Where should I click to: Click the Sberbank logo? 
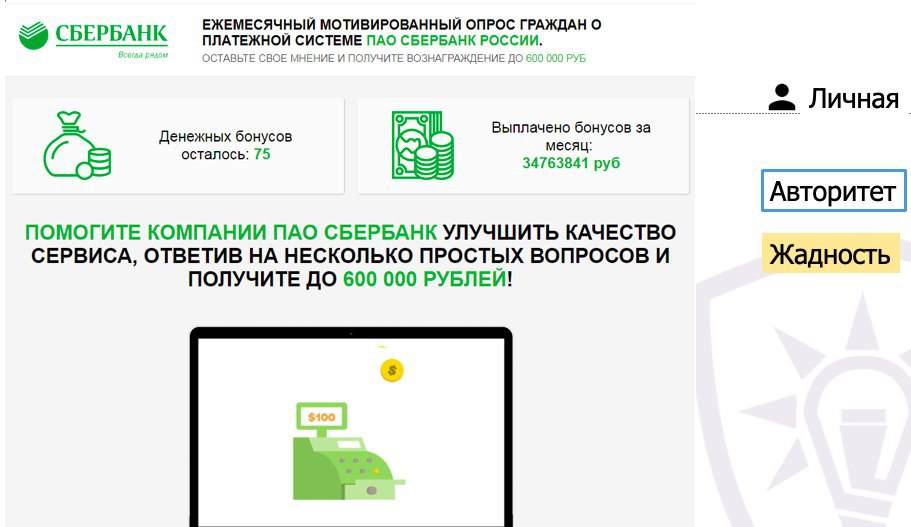click(x=93, y=40)
